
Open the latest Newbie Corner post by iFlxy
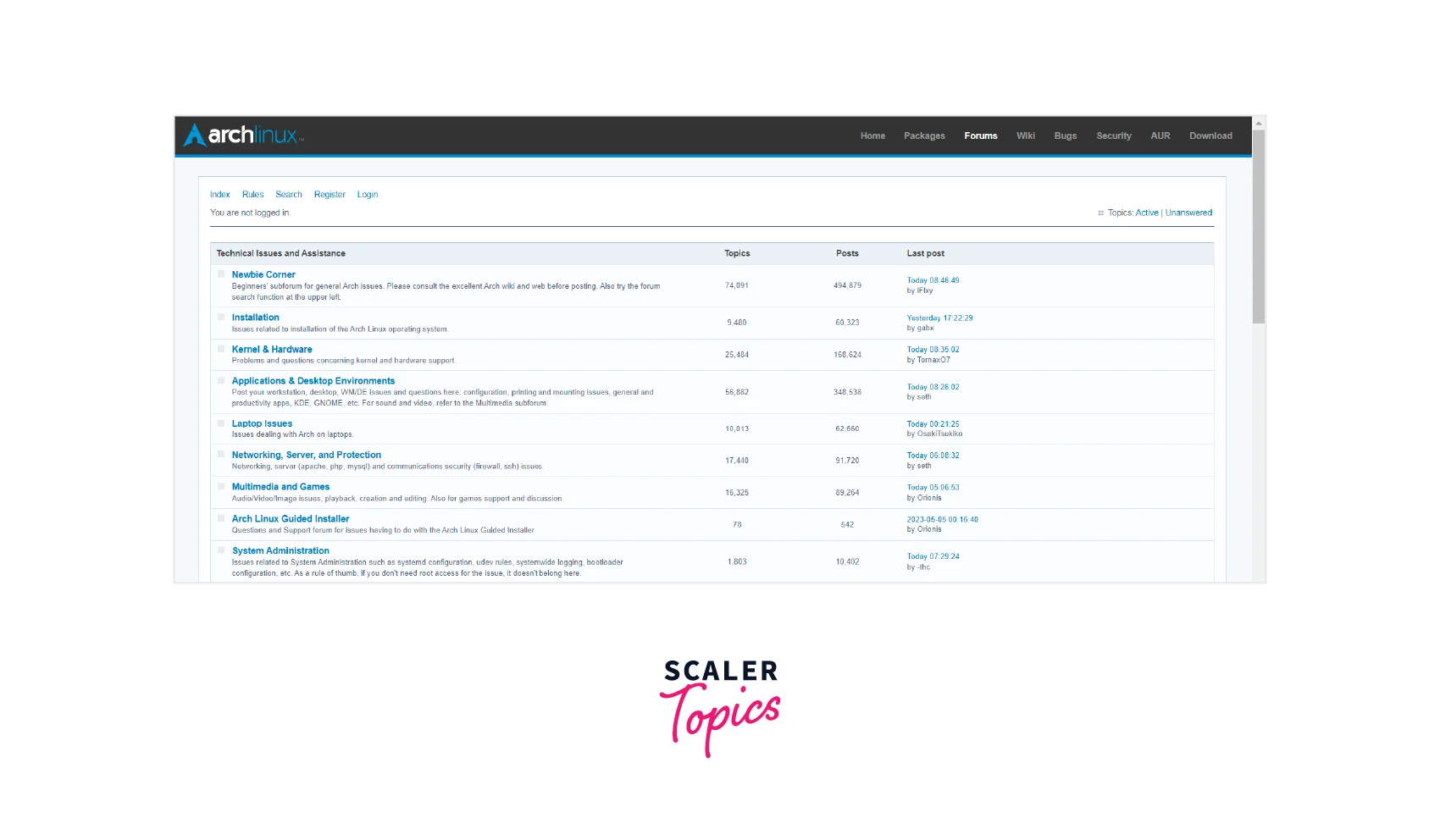tap(932, 280)
